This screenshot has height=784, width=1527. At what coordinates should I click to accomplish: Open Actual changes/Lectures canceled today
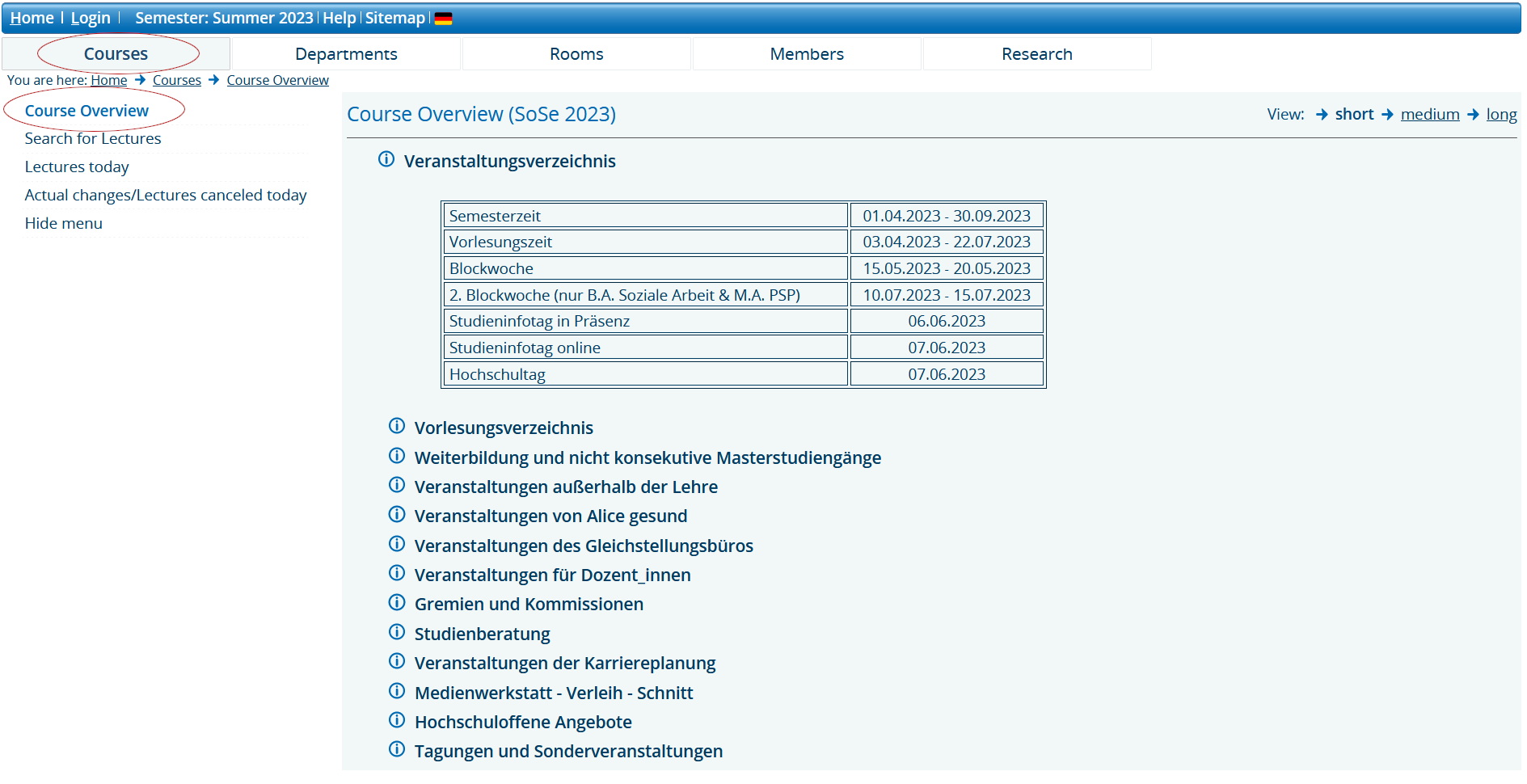166,196
